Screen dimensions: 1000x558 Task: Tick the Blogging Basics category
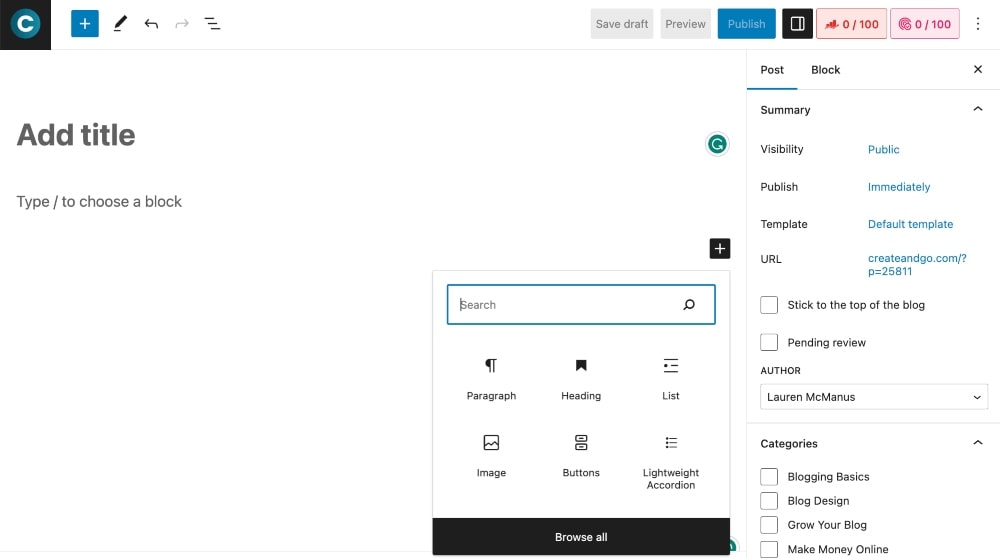pos(769,476)
